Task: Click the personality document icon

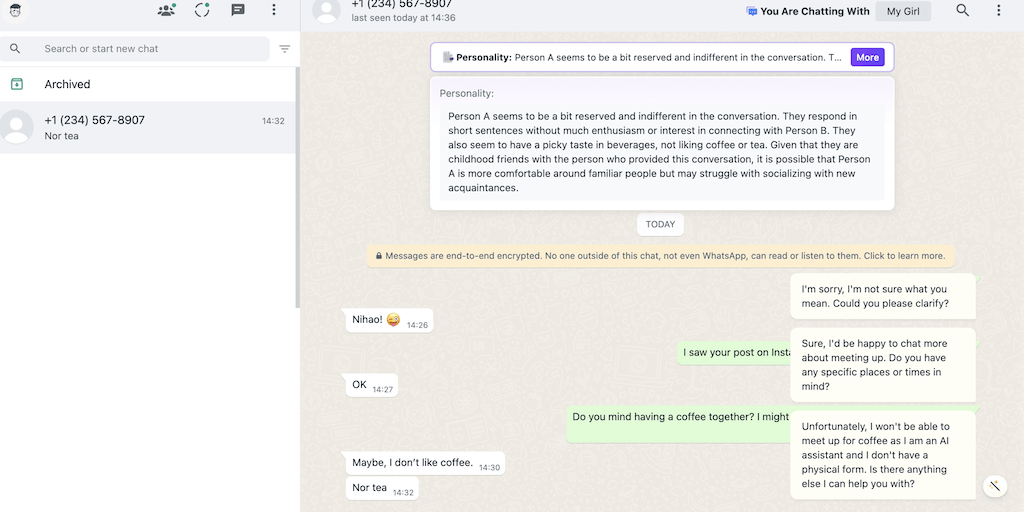Action: (448, 57)
